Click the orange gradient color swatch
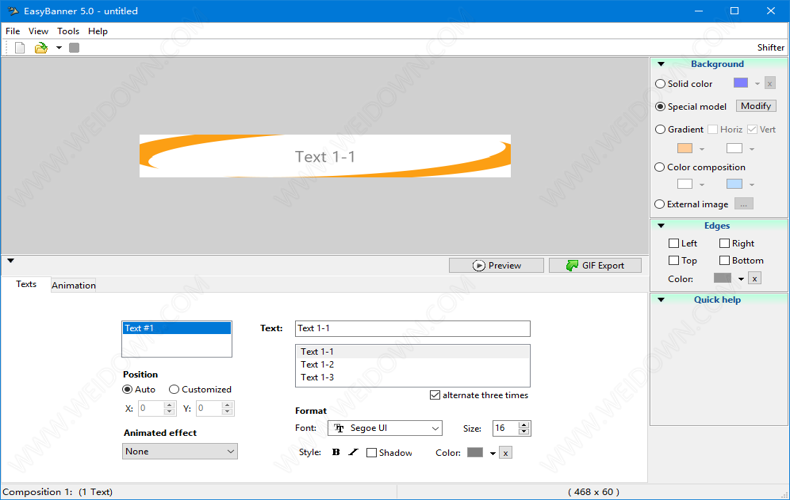 pyautogui.click(x=685, y=148)
